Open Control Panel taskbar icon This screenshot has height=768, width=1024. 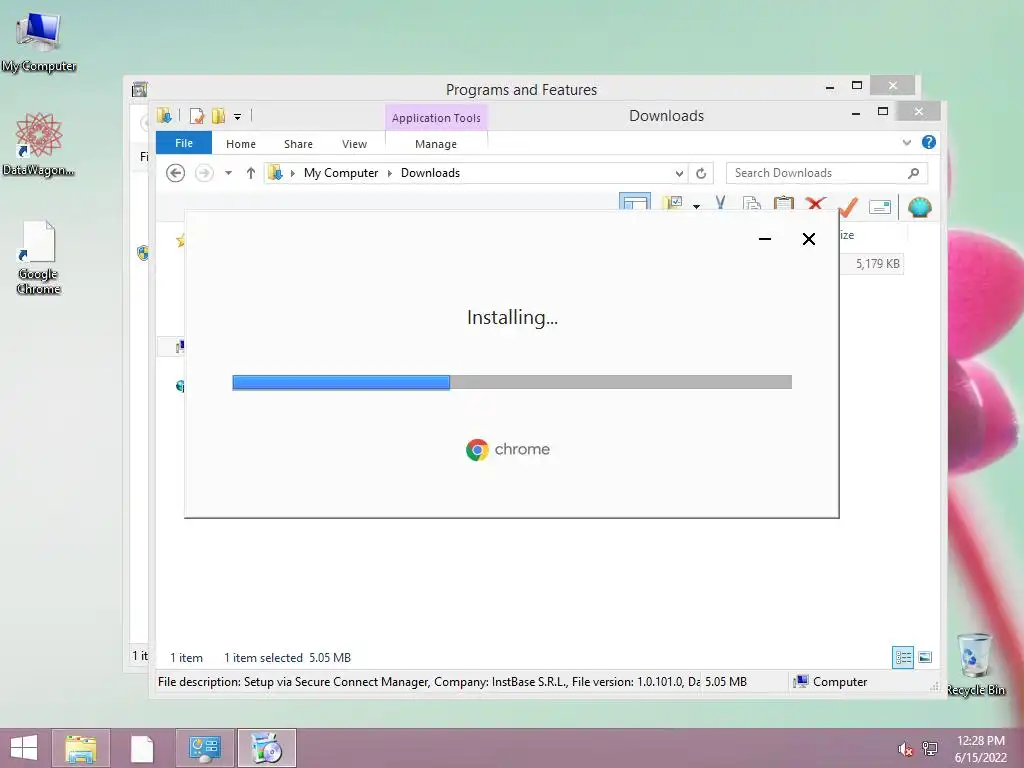click(204, 748)
